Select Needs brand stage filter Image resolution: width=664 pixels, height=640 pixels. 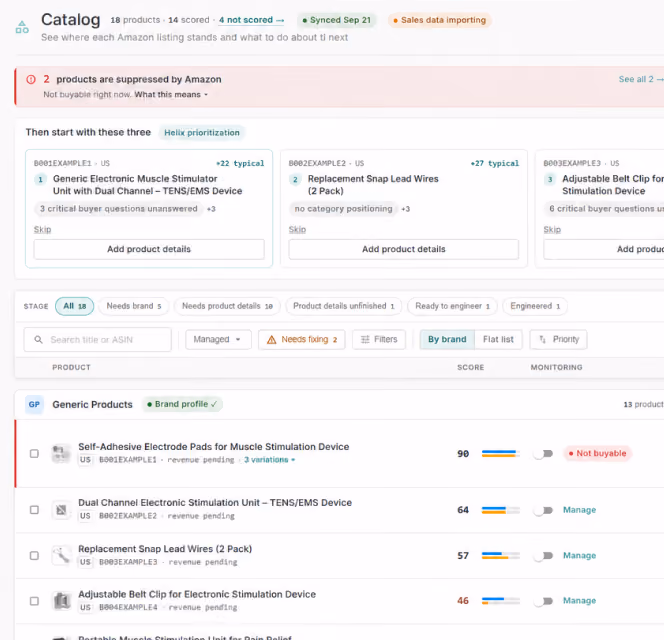click(134, 306)
